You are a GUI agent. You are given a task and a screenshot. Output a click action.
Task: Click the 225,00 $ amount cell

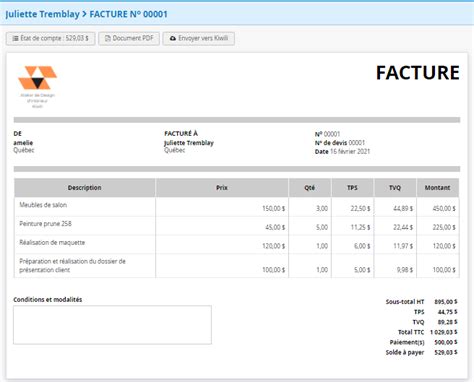tap(444, 227)
